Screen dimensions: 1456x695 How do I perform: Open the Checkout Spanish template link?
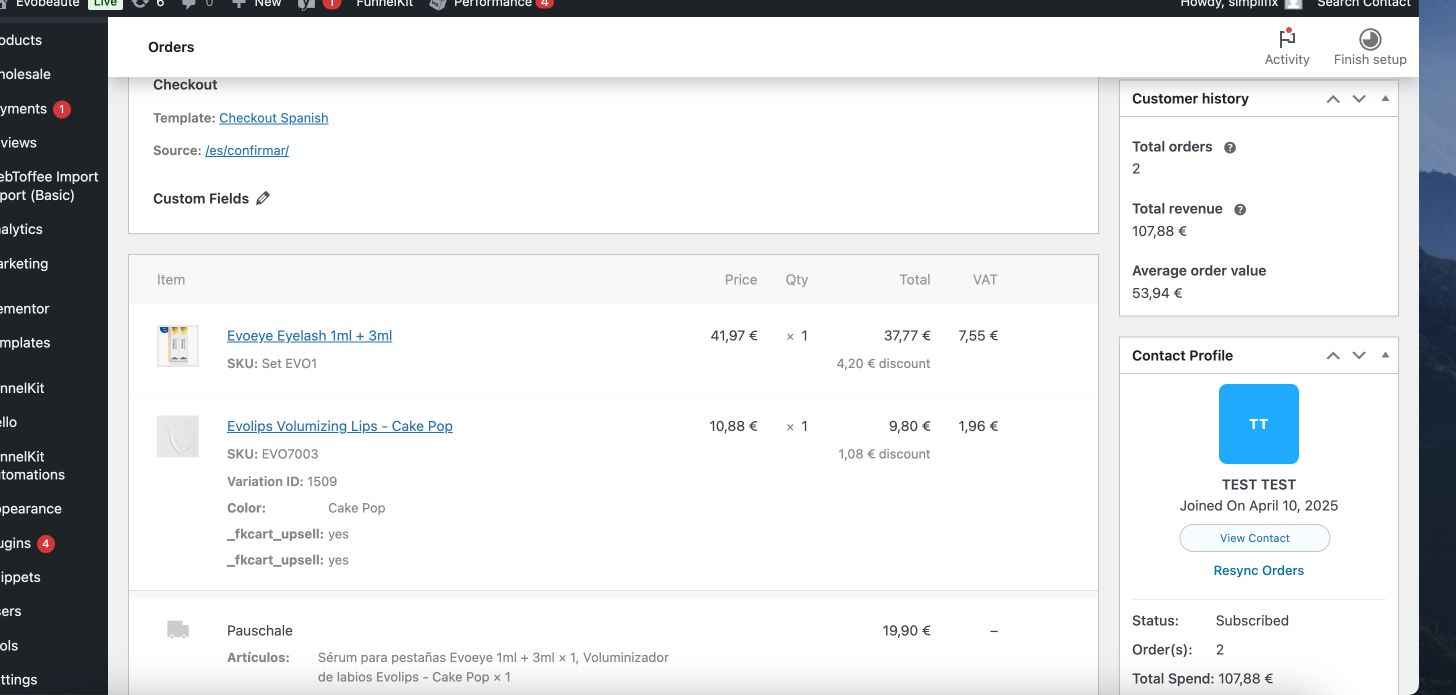(273, 118)
